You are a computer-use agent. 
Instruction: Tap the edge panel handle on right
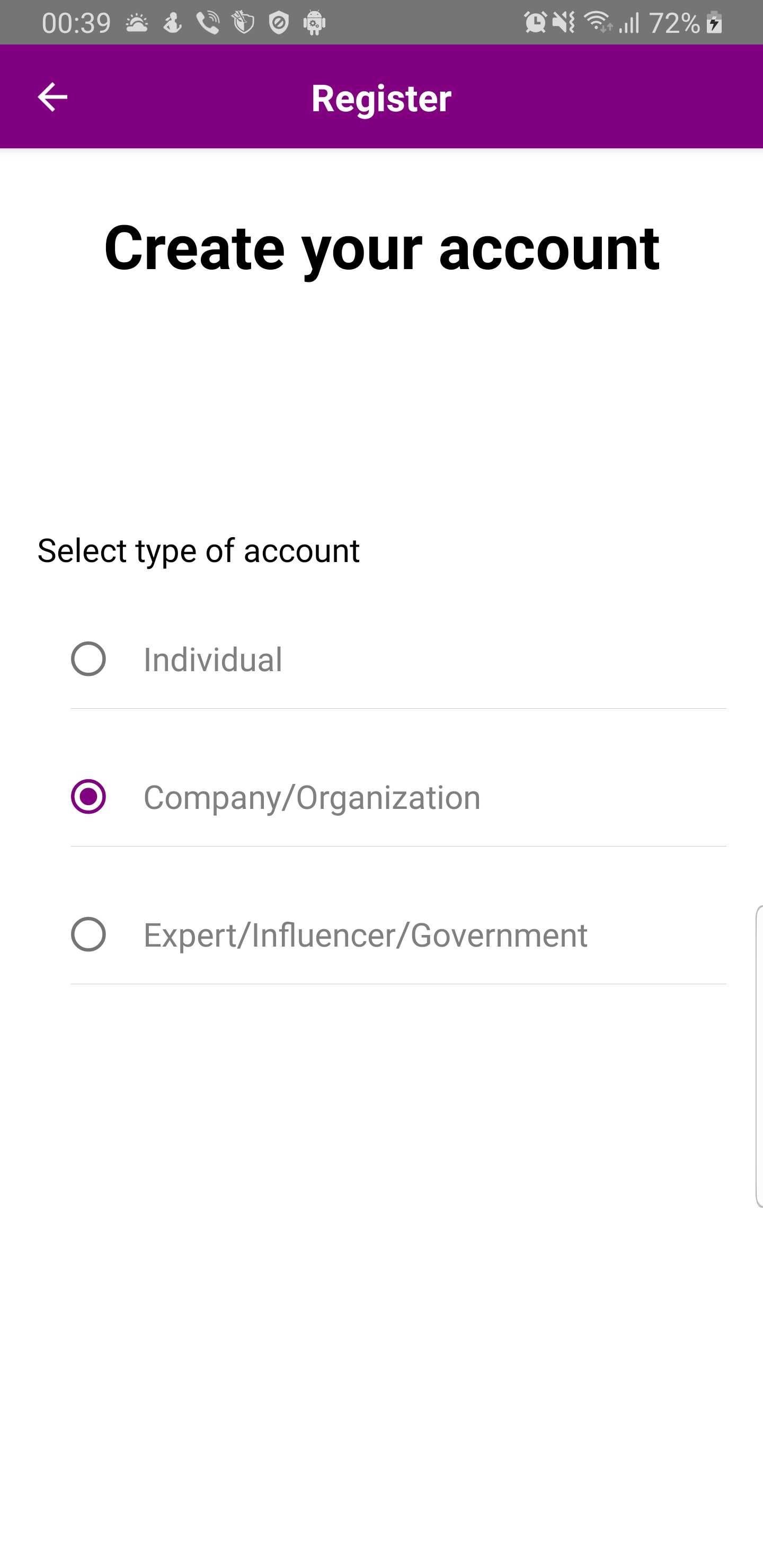[x=758, y=1056]
